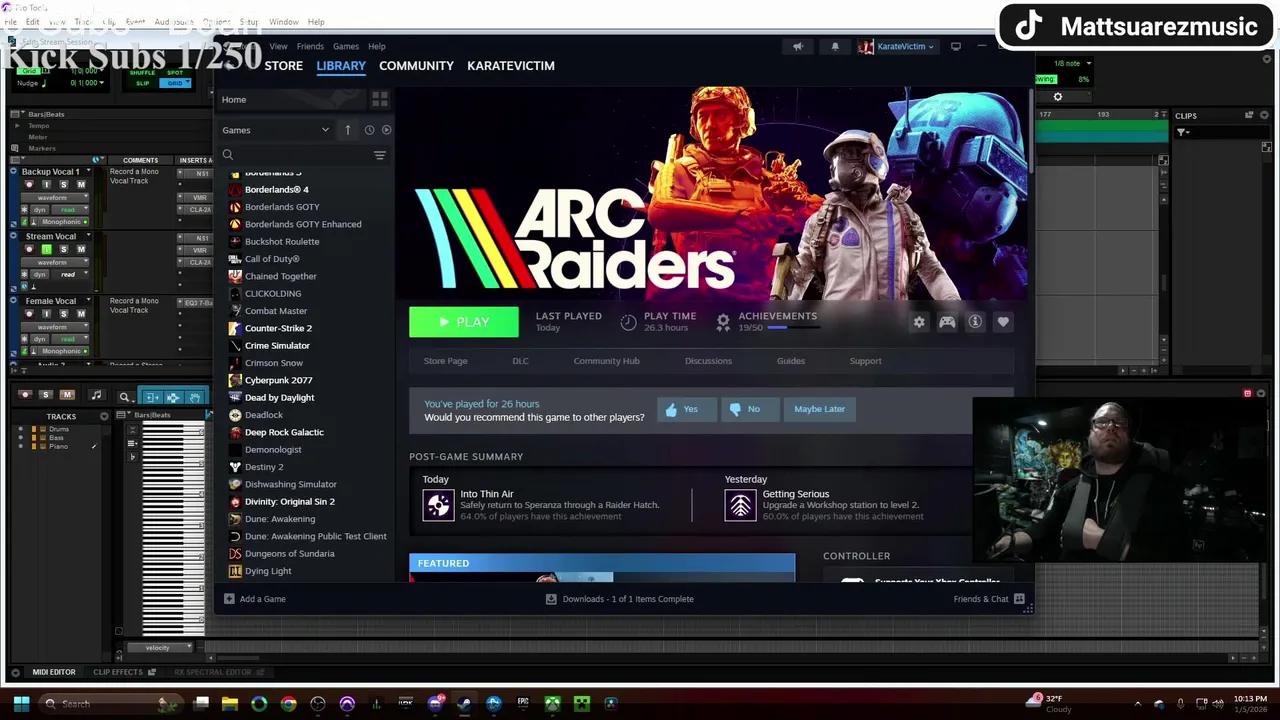Open File Explorer from taskbar
The height and width of the screenshot is (720, 1280).
(x=229, y=703)
